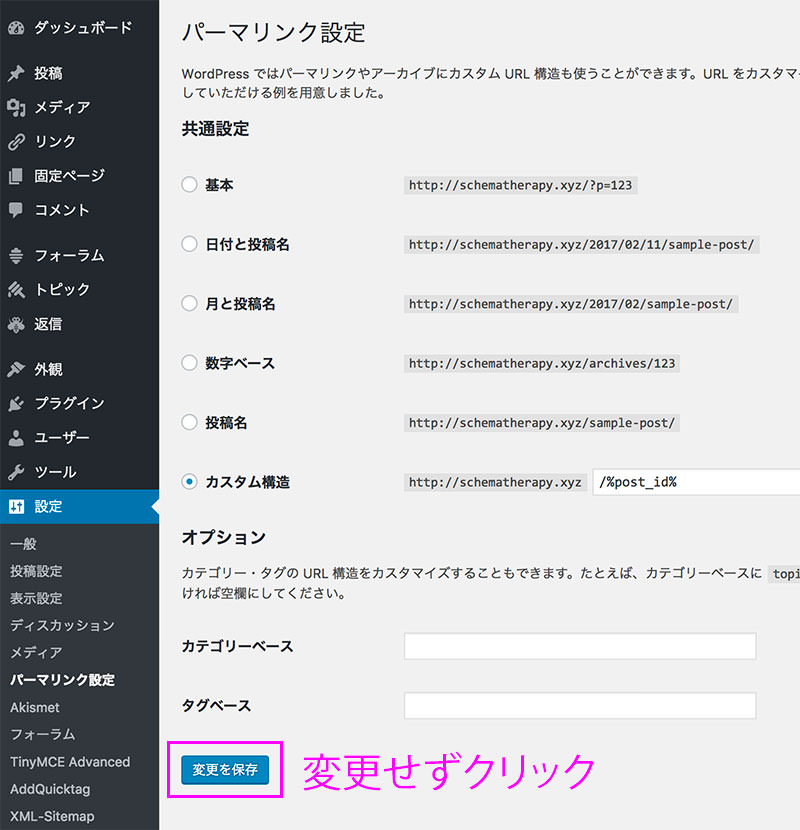This screenshot has width=800, height=830.
Task: Select the トピック icon
Action: [x=18, y=290]
